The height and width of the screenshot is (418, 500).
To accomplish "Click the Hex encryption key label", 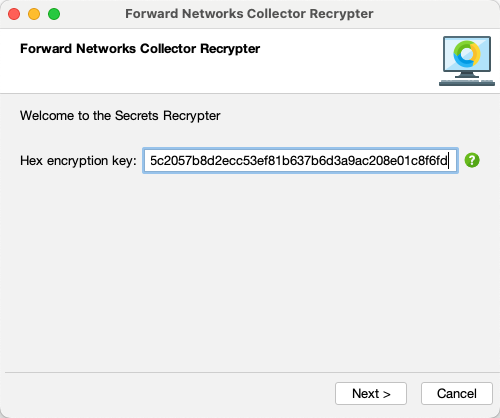I will [78, 161].
